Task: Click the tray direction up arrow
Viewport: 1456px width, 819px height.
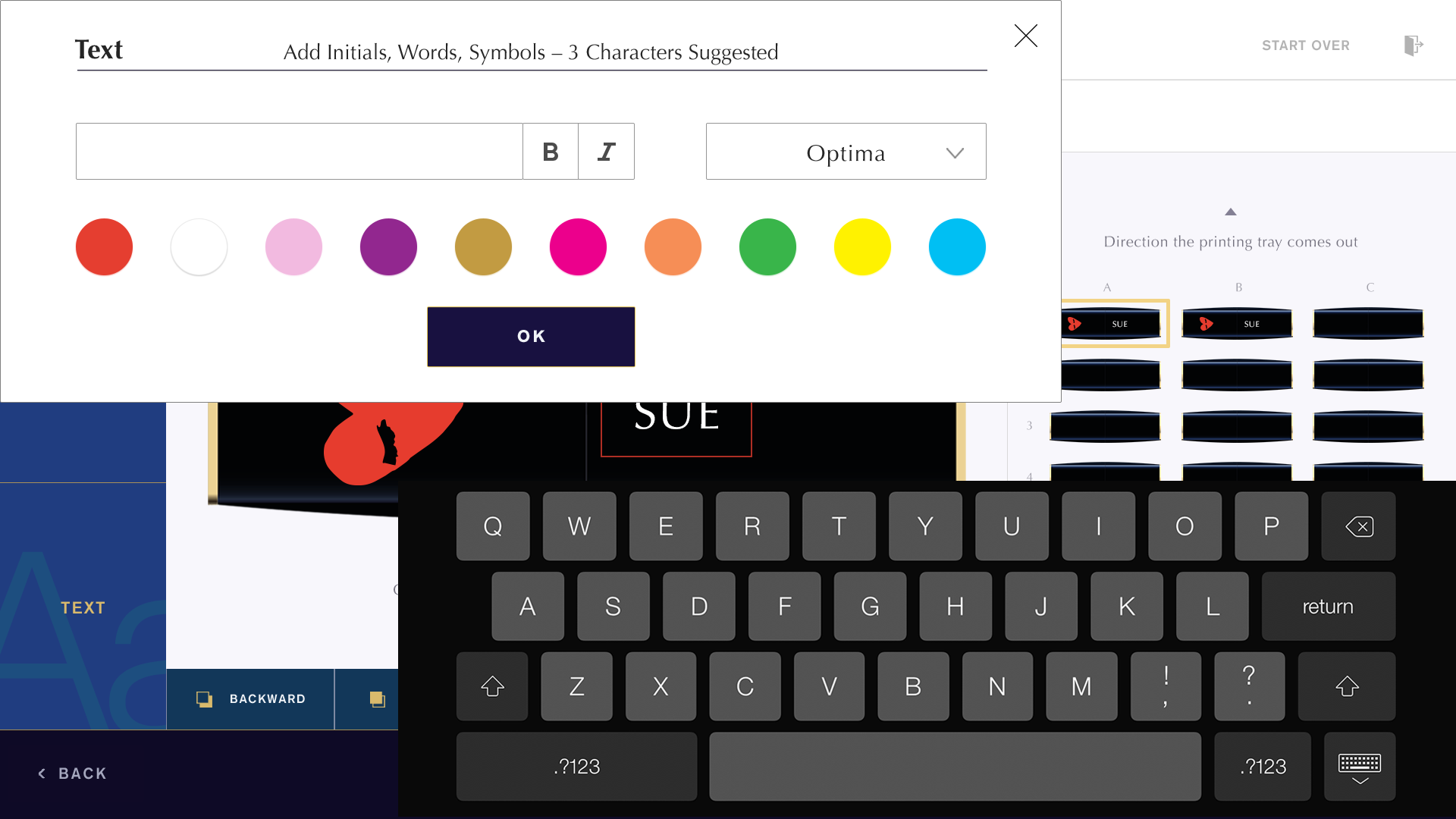Action: pyautogui.click(x=1231, y=212)
